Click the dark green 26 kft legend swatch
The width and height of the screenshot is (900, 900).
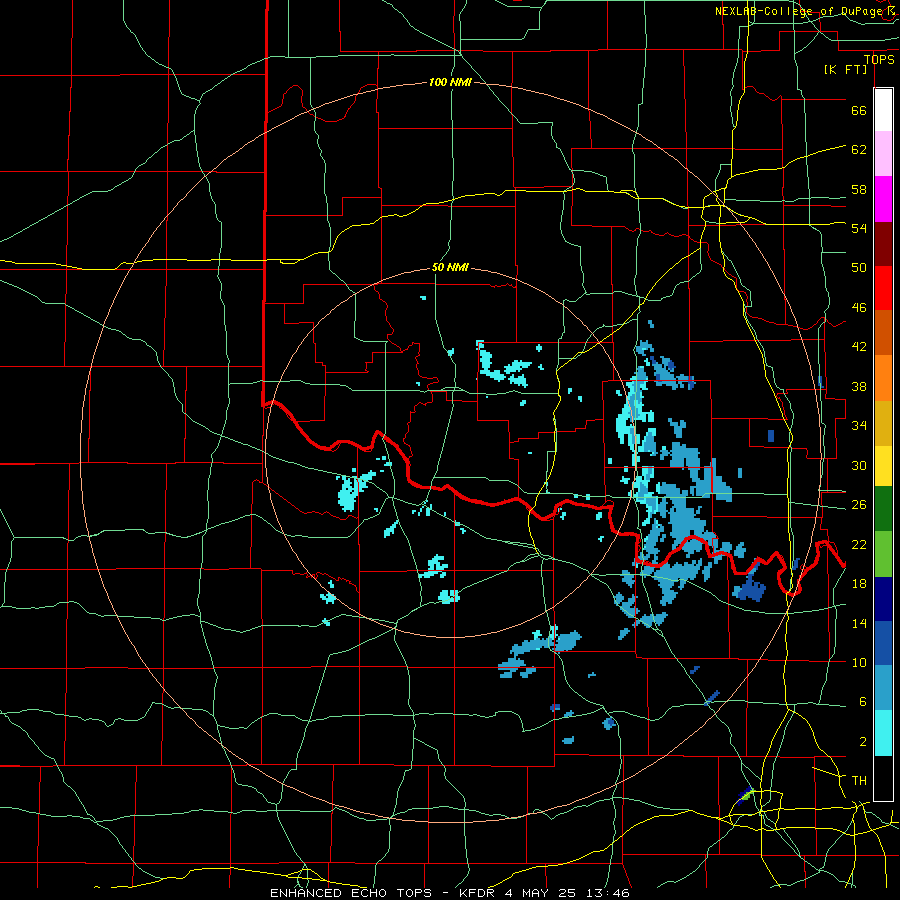[x=883, y=509]
